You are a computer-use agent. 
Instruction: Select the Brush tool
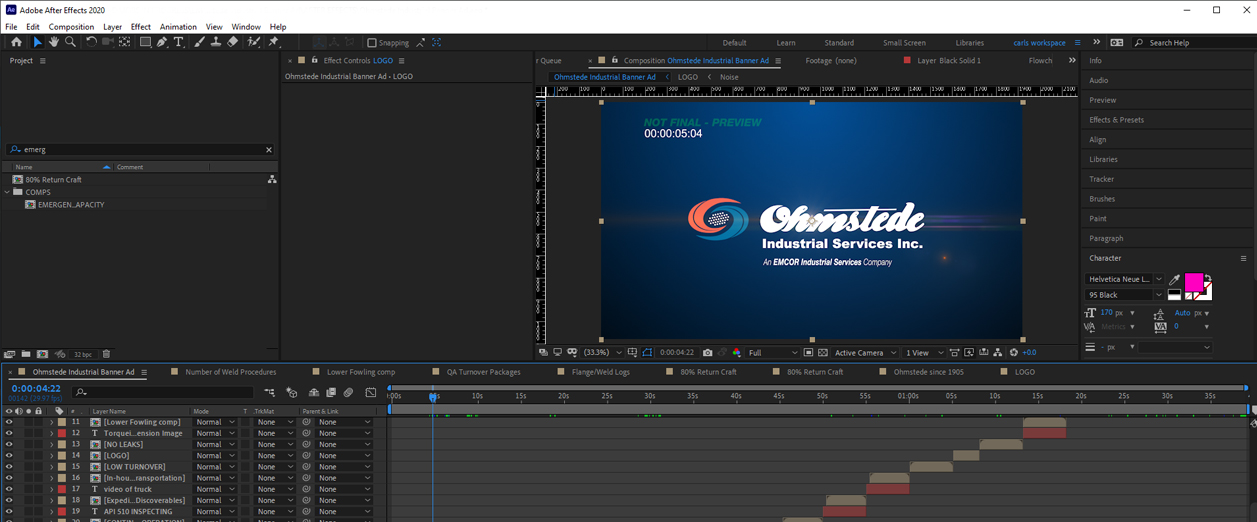199,42
